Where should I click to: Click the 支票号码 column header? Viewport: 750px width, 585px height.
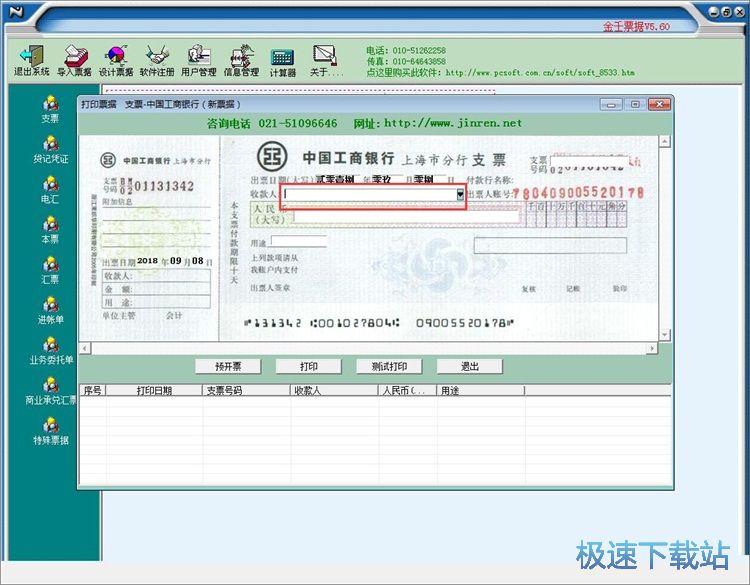[x=246, y=391]
